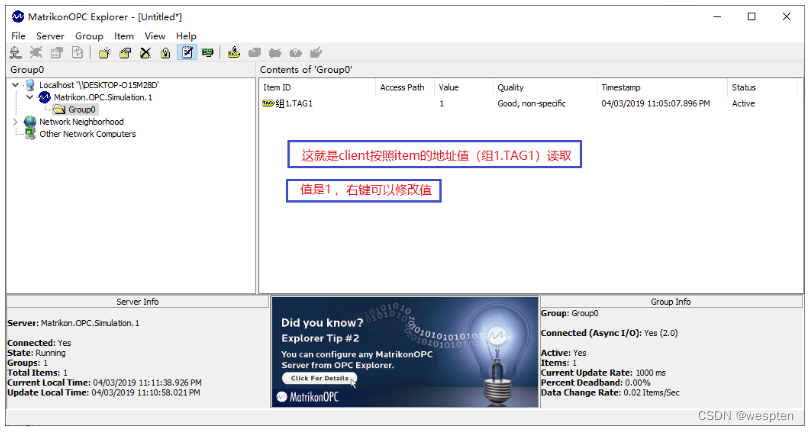Click the Group Info panel header

670,301
